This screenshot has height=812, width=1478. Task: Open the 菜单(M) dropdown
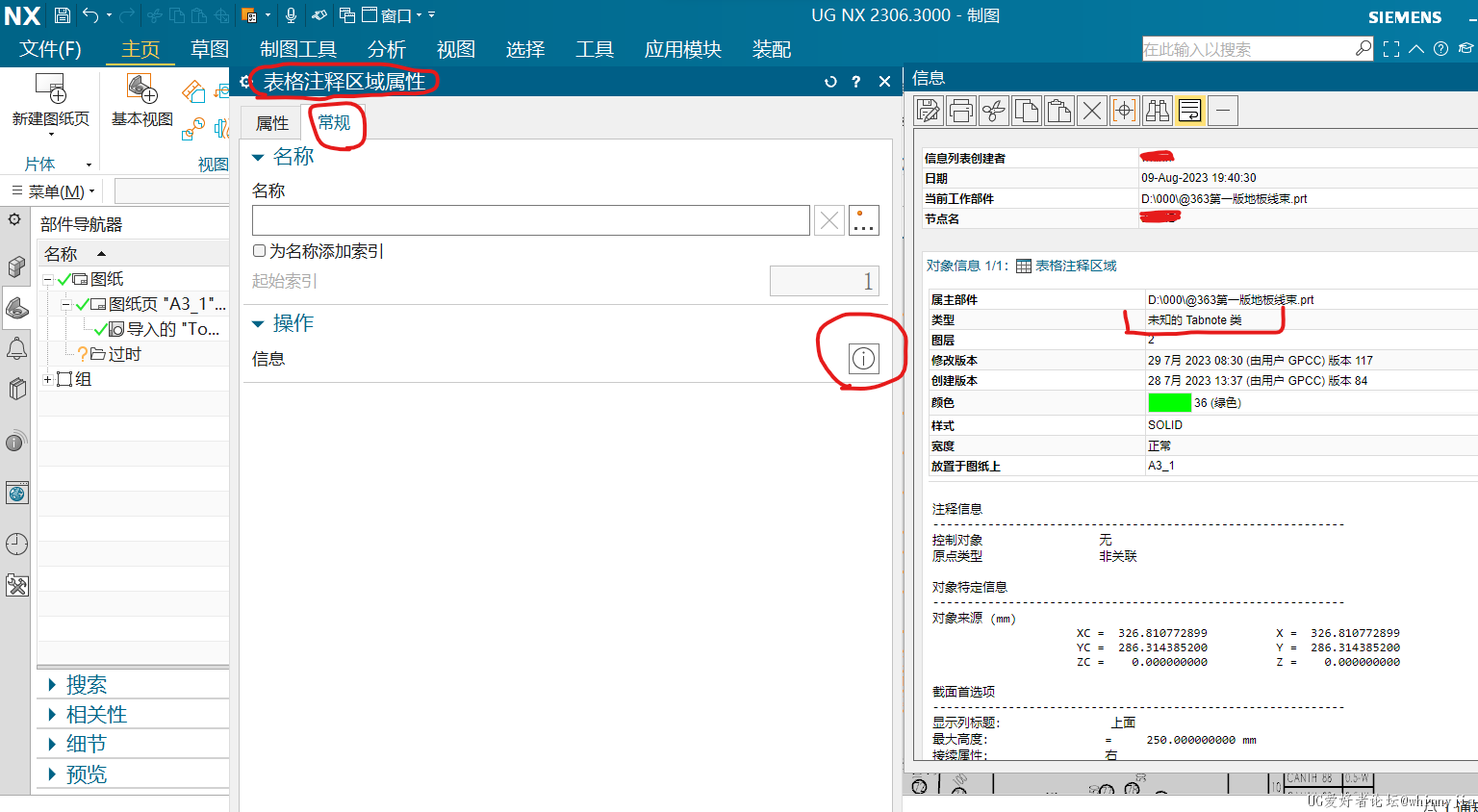54,191
